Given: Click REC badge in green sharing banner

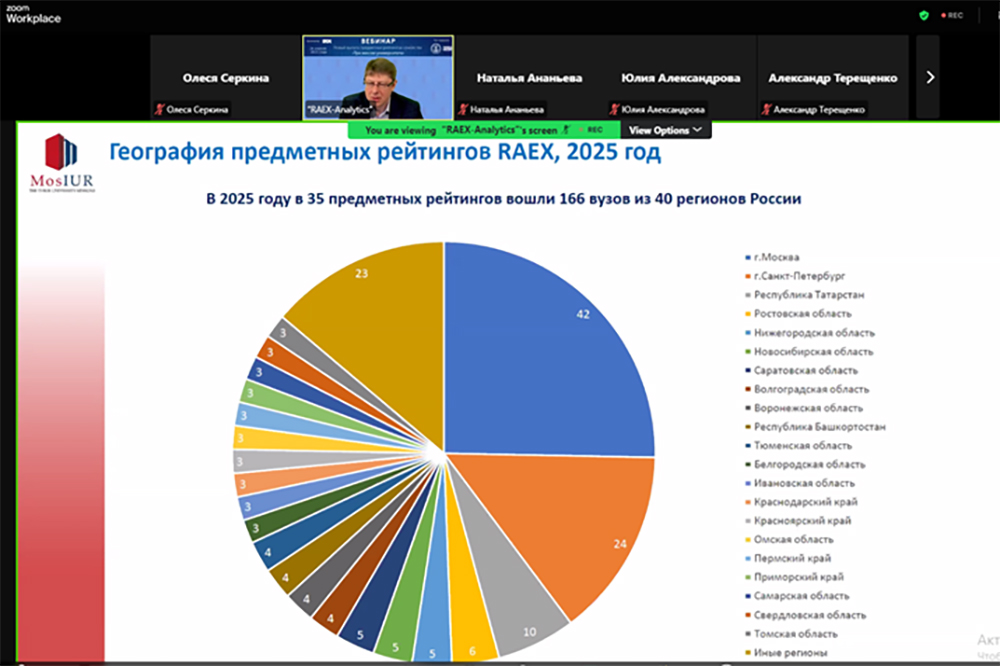Looking at the screenshot, I should 594,130.
